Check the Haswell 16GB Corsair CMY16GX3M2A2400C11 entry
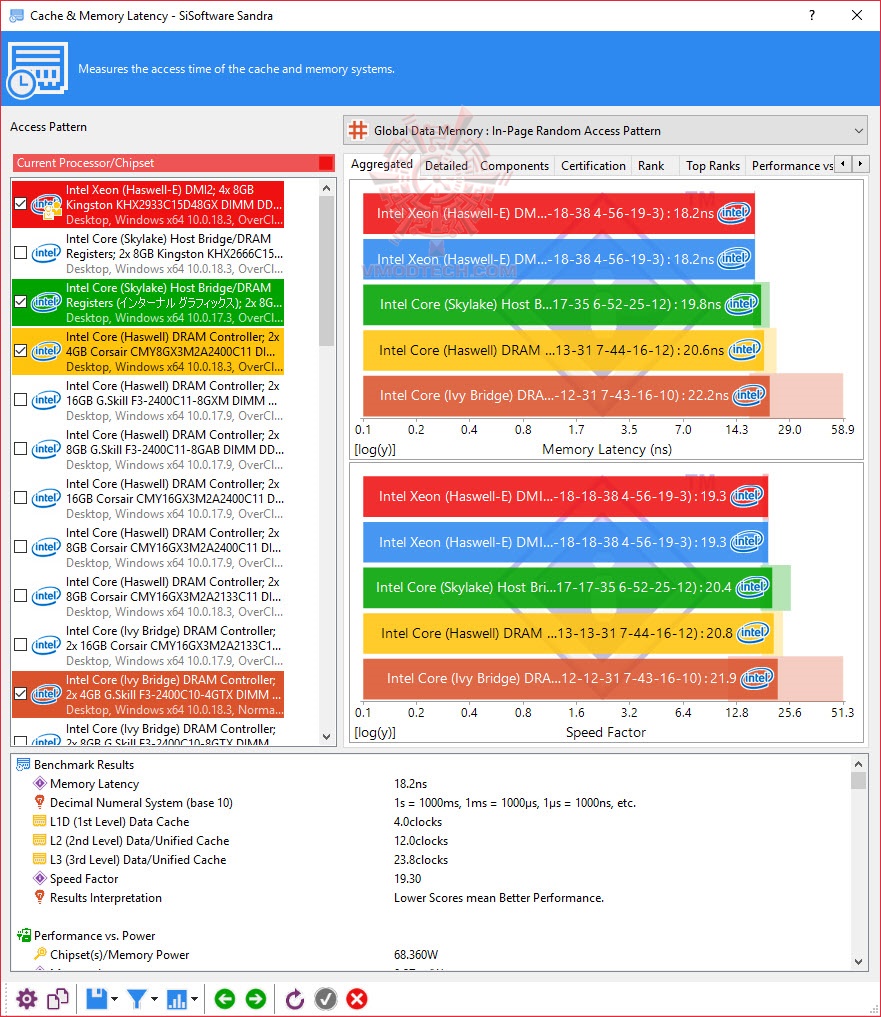The image size is (881, 1017). point(20,497)
